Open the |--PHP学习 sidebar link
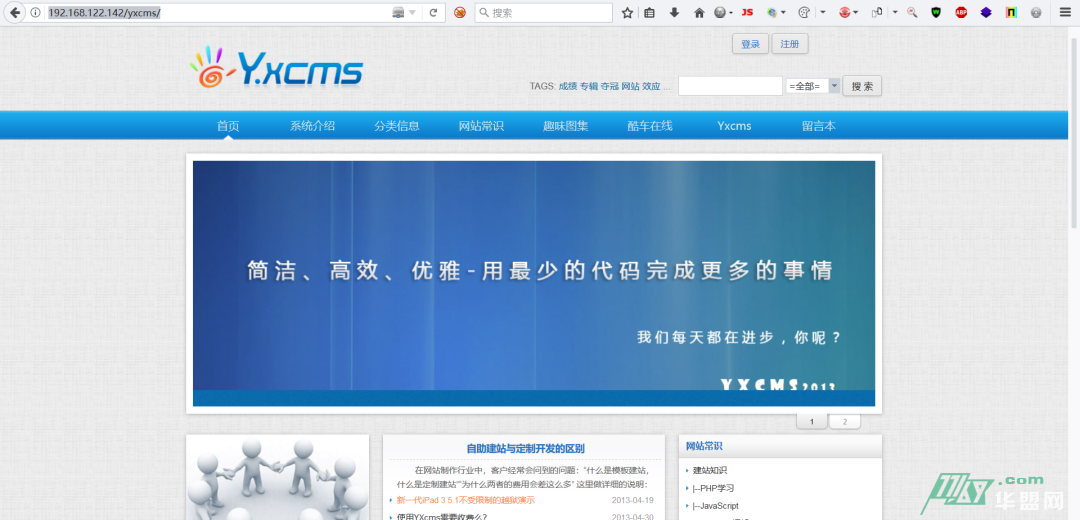1080x520 pixels. (x=713, y=488)
